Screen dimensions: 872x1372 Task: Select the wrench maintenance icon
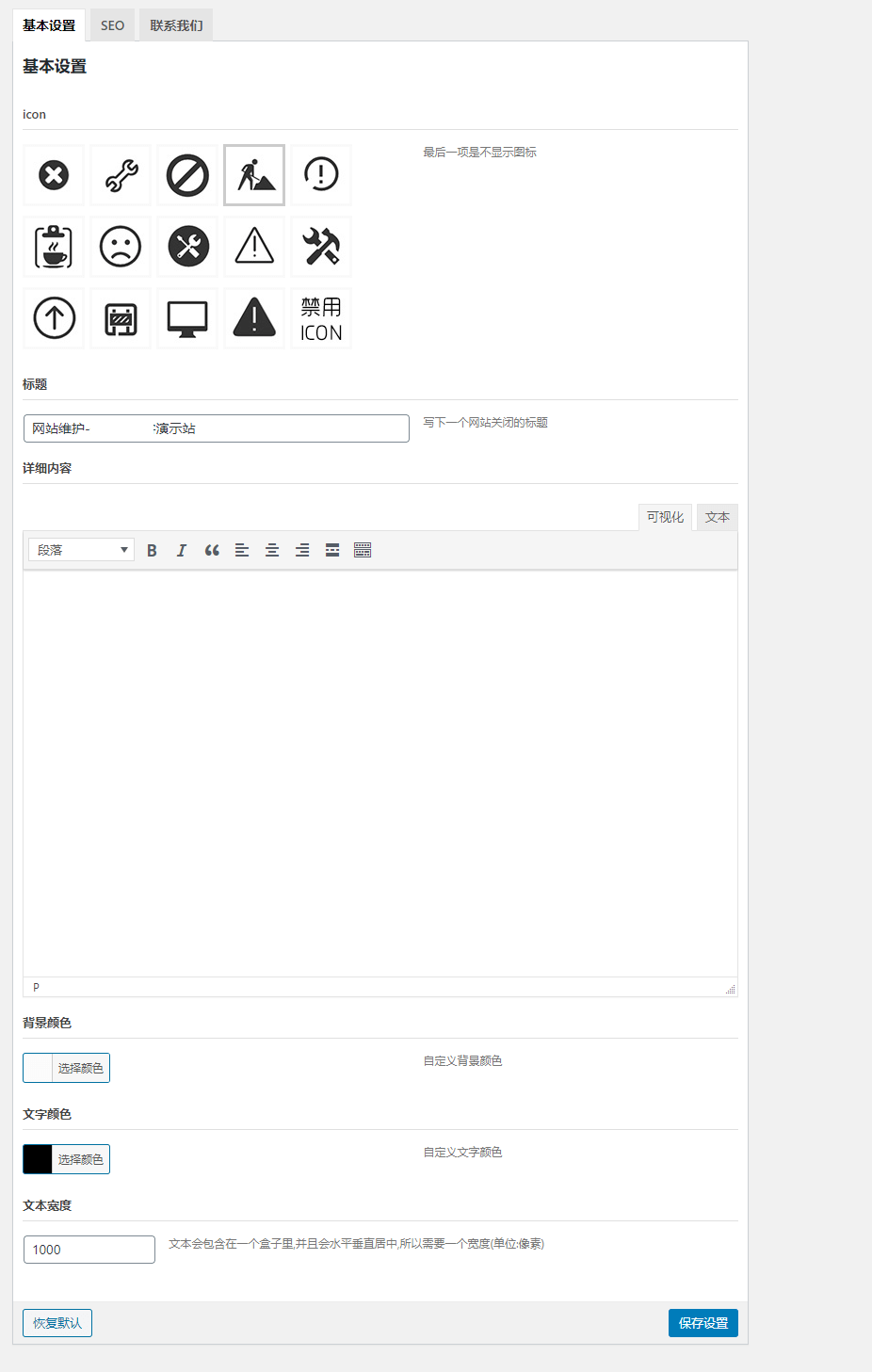click(121, 175)
